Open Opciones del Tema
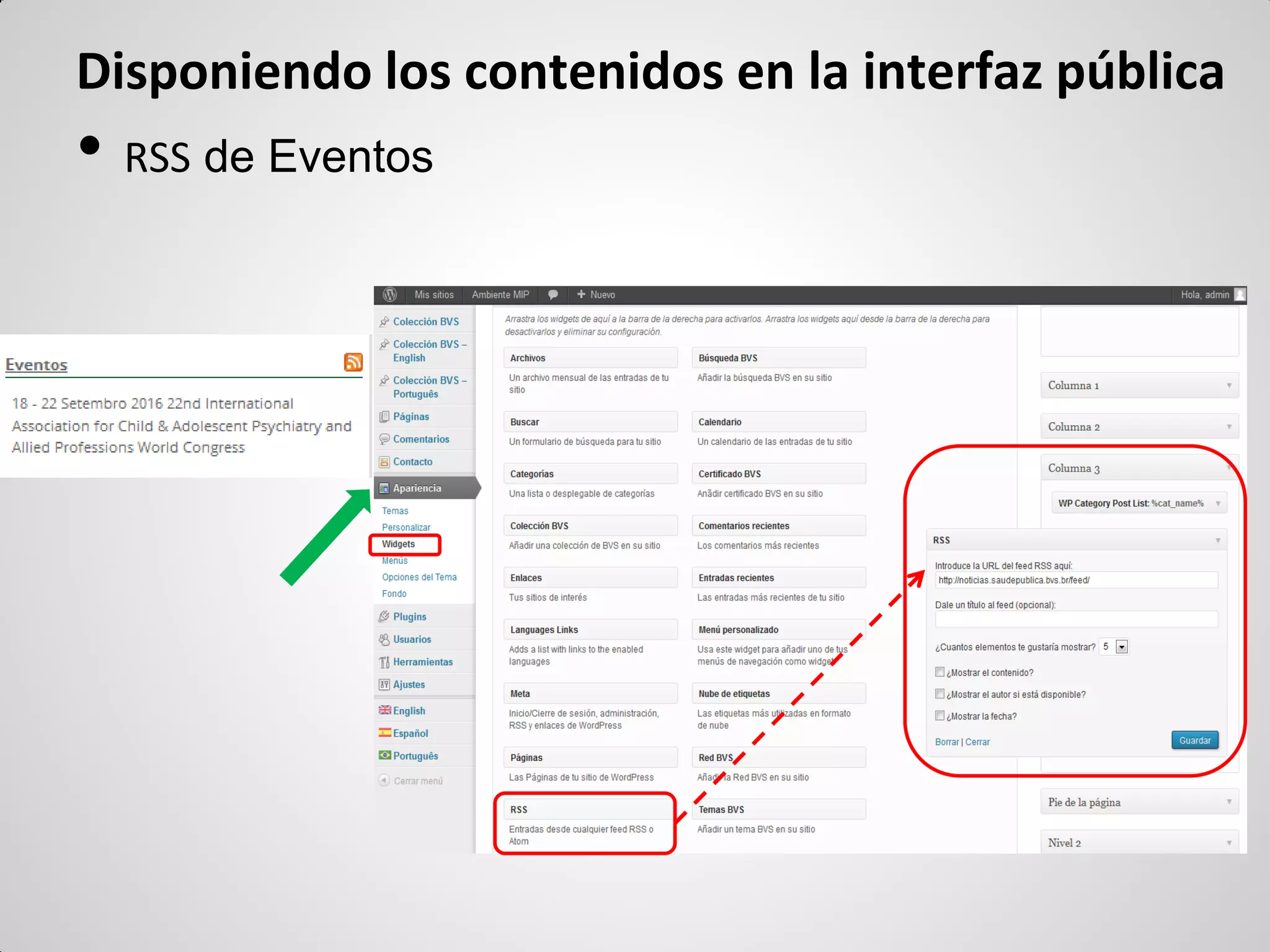 pyautogui.click(x=419, y=577)
